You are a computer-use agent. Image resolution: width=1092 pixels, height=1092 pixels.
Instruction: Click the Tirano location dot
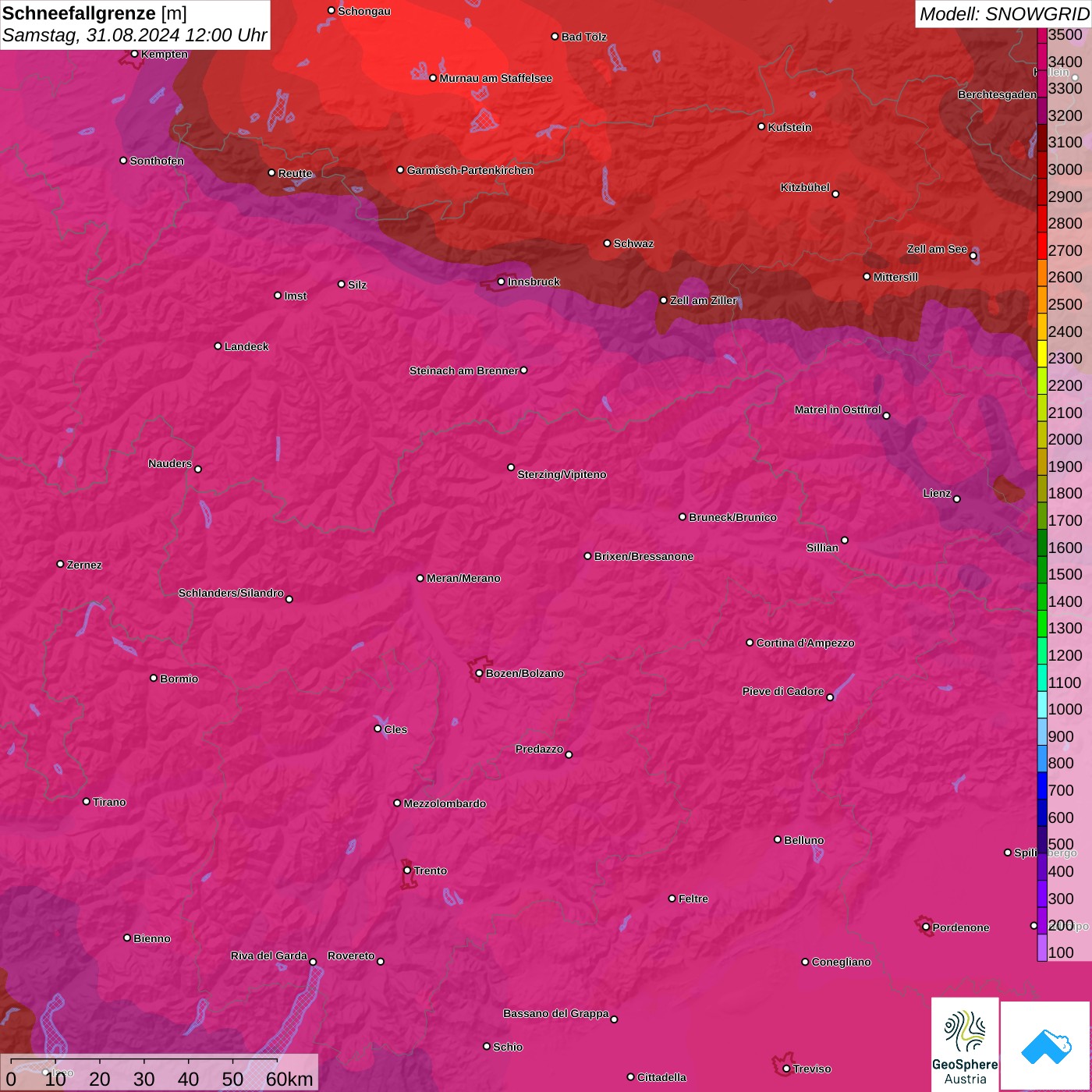pos(87,801)
